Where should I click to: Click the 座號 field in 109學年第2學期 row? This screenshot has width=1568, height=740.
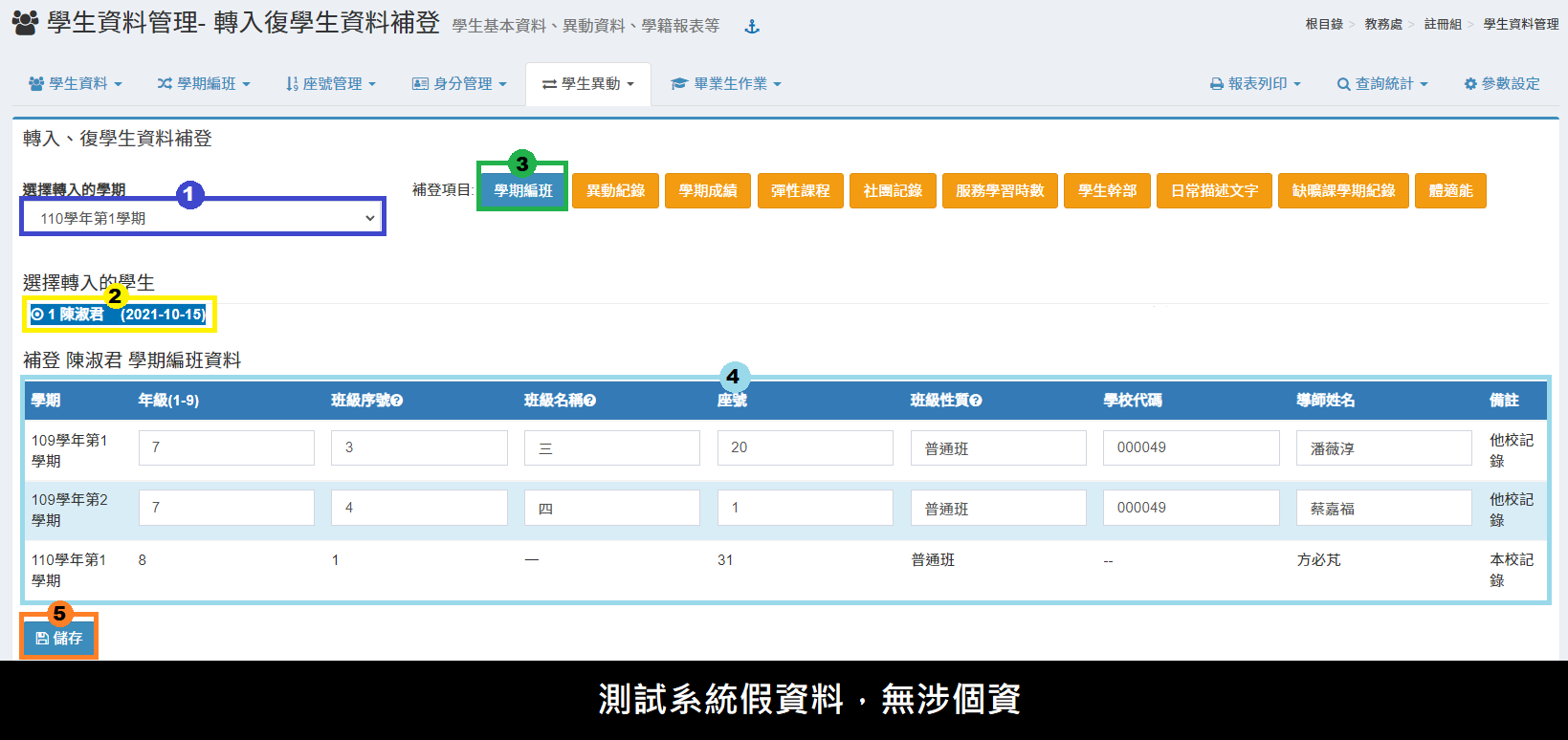click(805, 508)
